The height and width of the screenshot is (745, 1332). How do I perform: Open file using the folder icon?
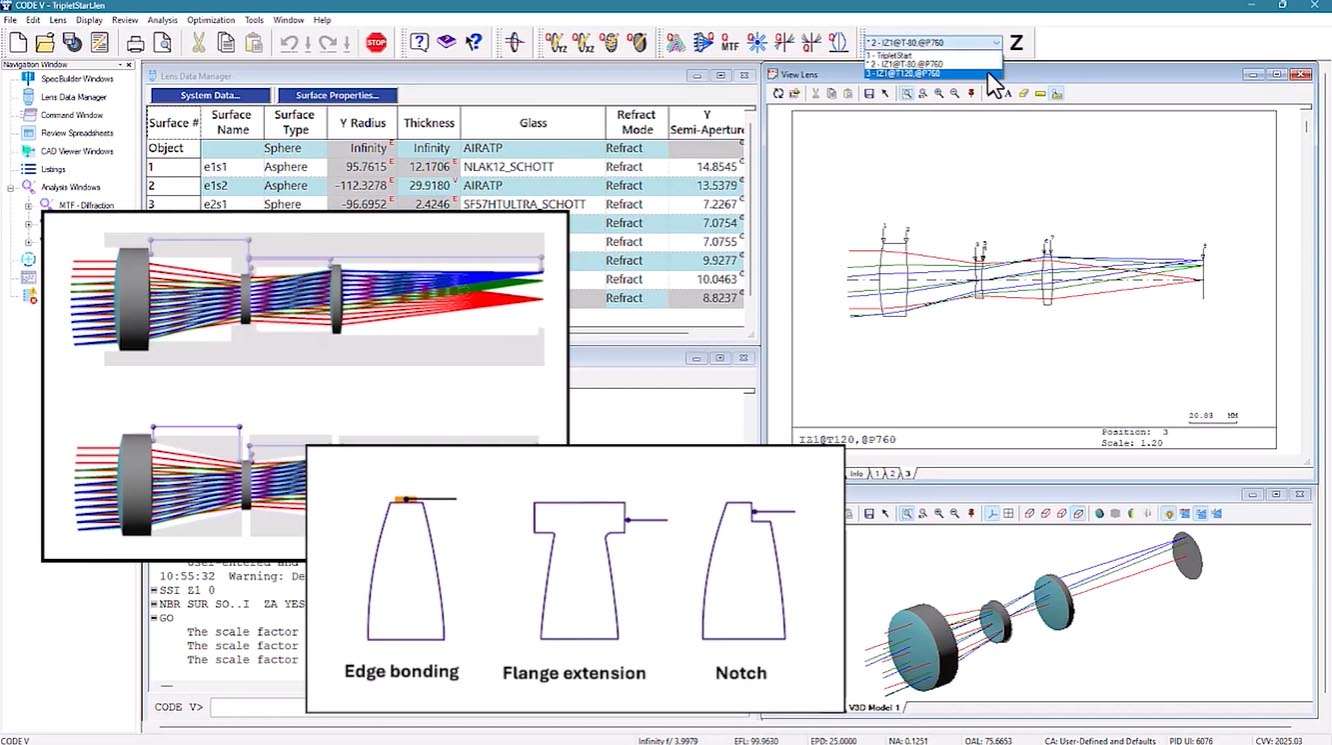45,42
